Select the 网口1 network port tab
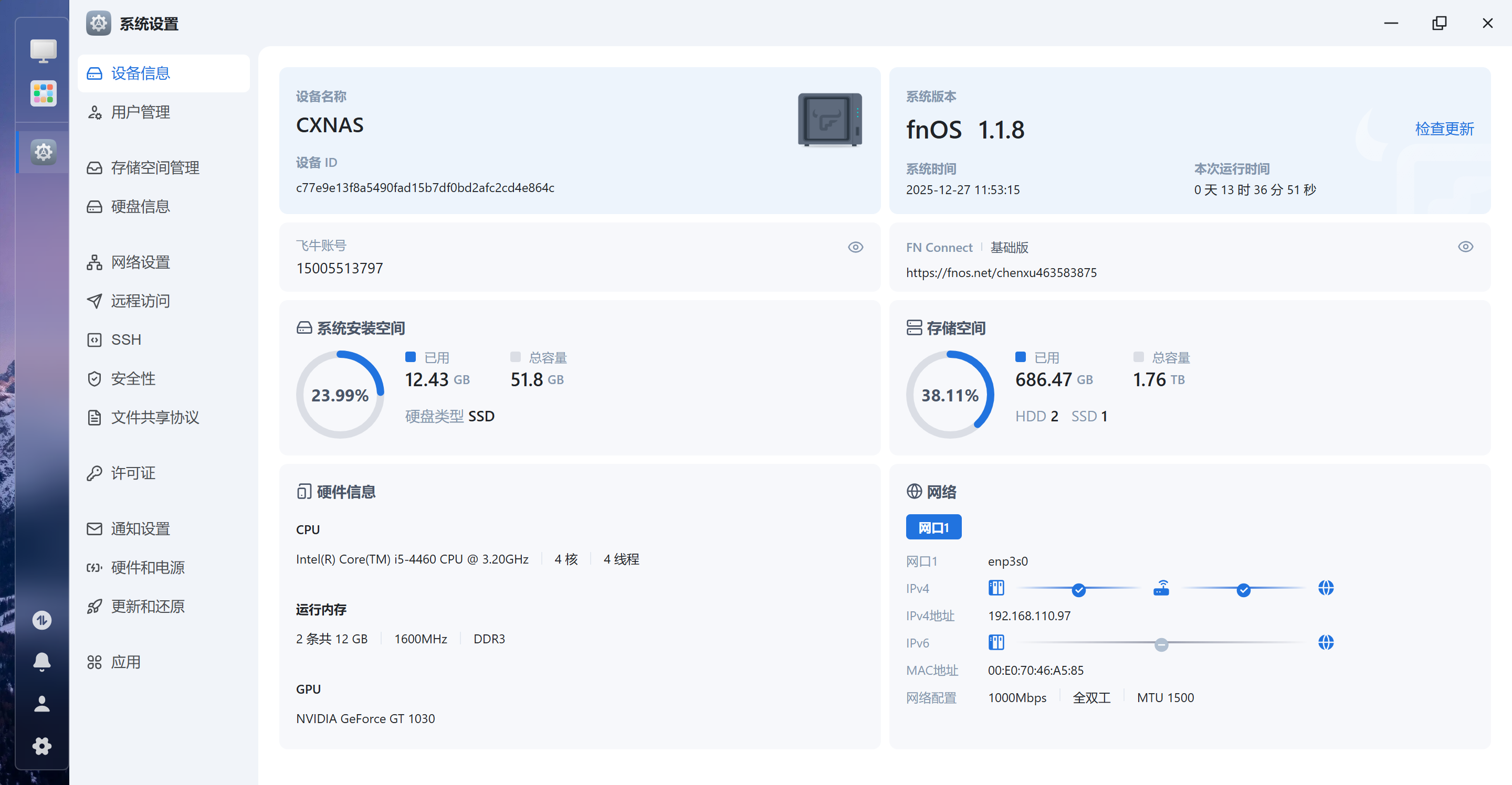Image resolution: width=1512 pixels, height=785 pixels. coord(933,527)
